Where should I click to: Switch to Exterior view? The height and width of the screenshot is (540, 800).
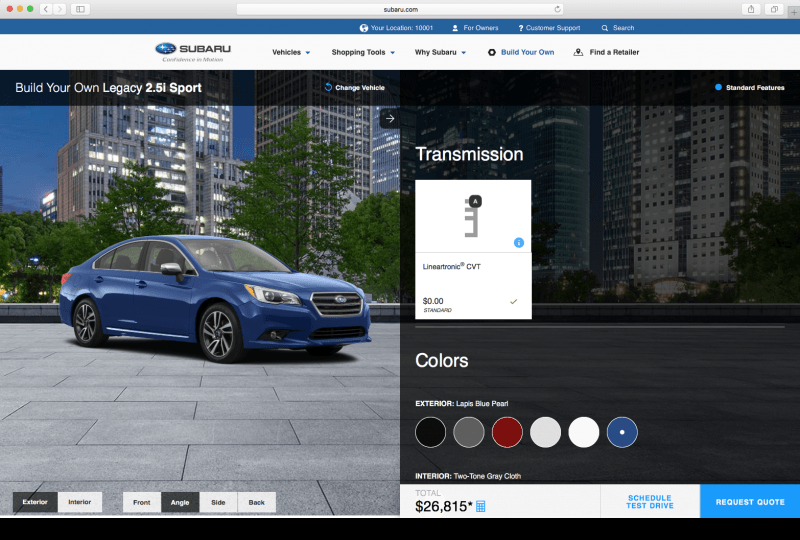35,502
